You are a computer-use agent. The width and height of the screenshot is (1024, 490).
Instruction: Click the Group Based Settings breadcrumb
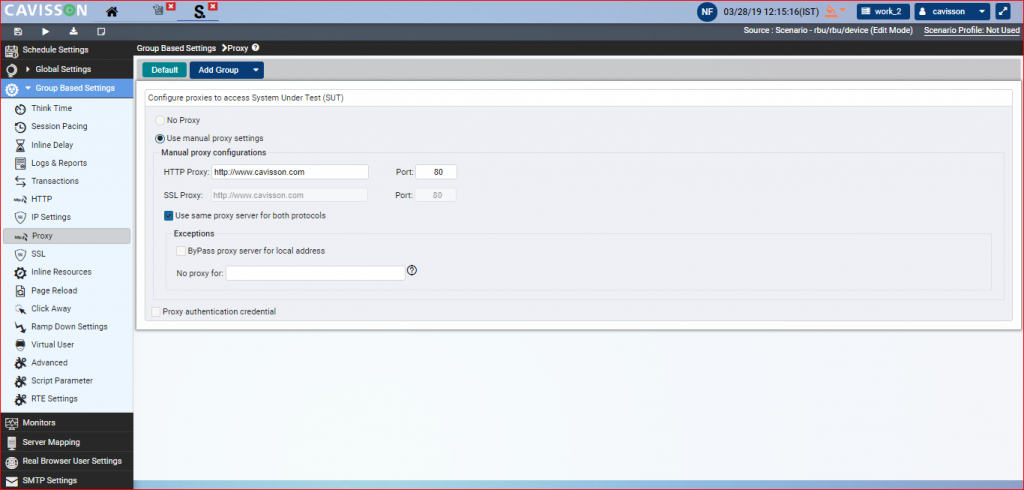tap(176, 48)
